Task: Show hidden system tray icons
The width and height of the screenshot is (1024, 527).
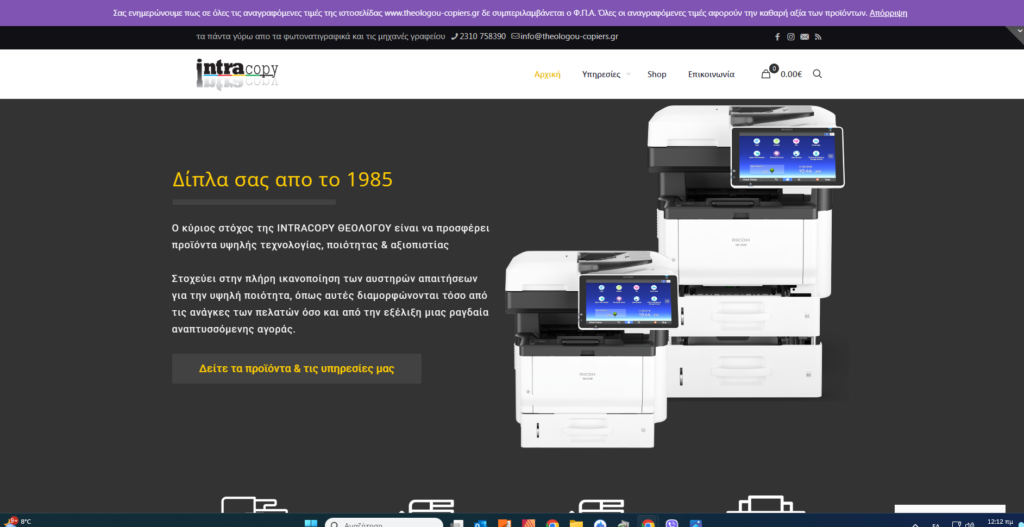Action: [x=915, y=525]
